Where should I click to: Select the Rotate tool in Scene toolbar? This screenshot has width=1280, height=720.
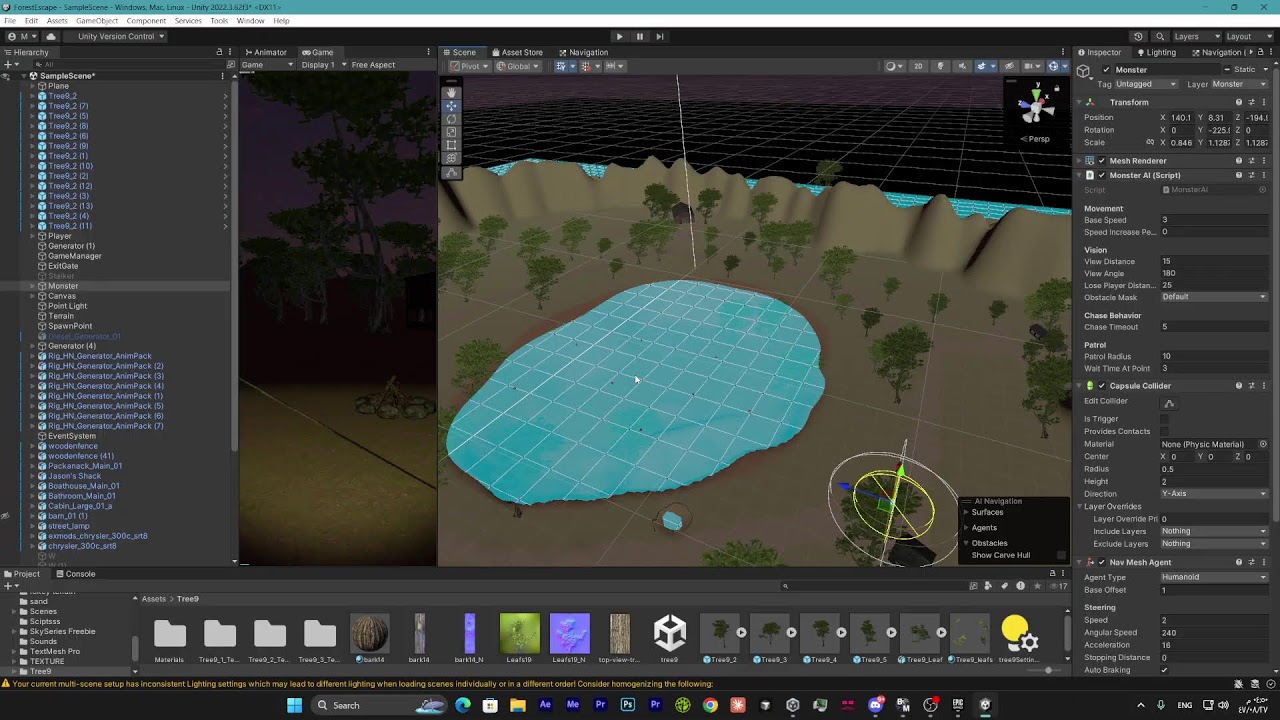point(451,119)
